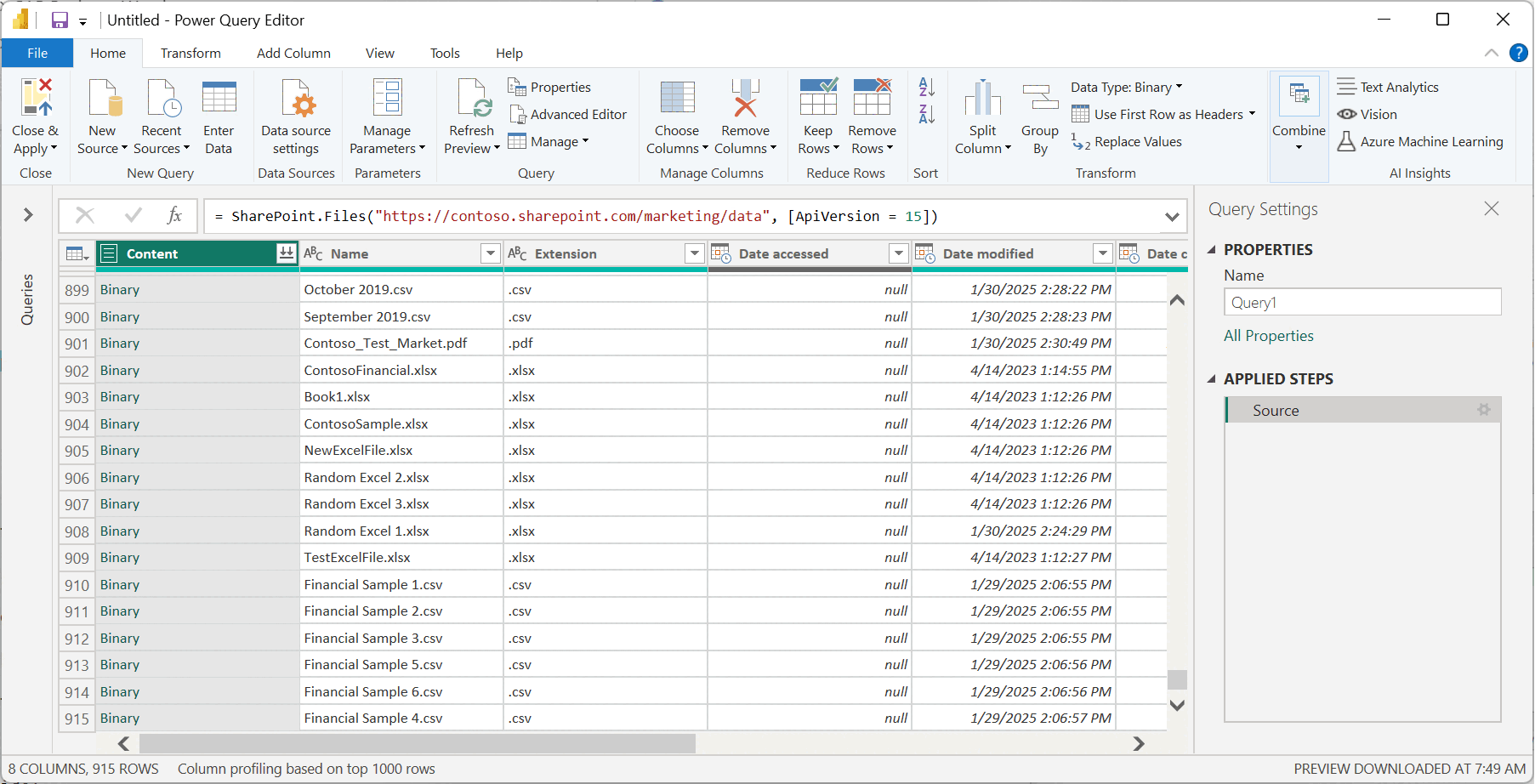Expand the Queries pane

[28, 215]
